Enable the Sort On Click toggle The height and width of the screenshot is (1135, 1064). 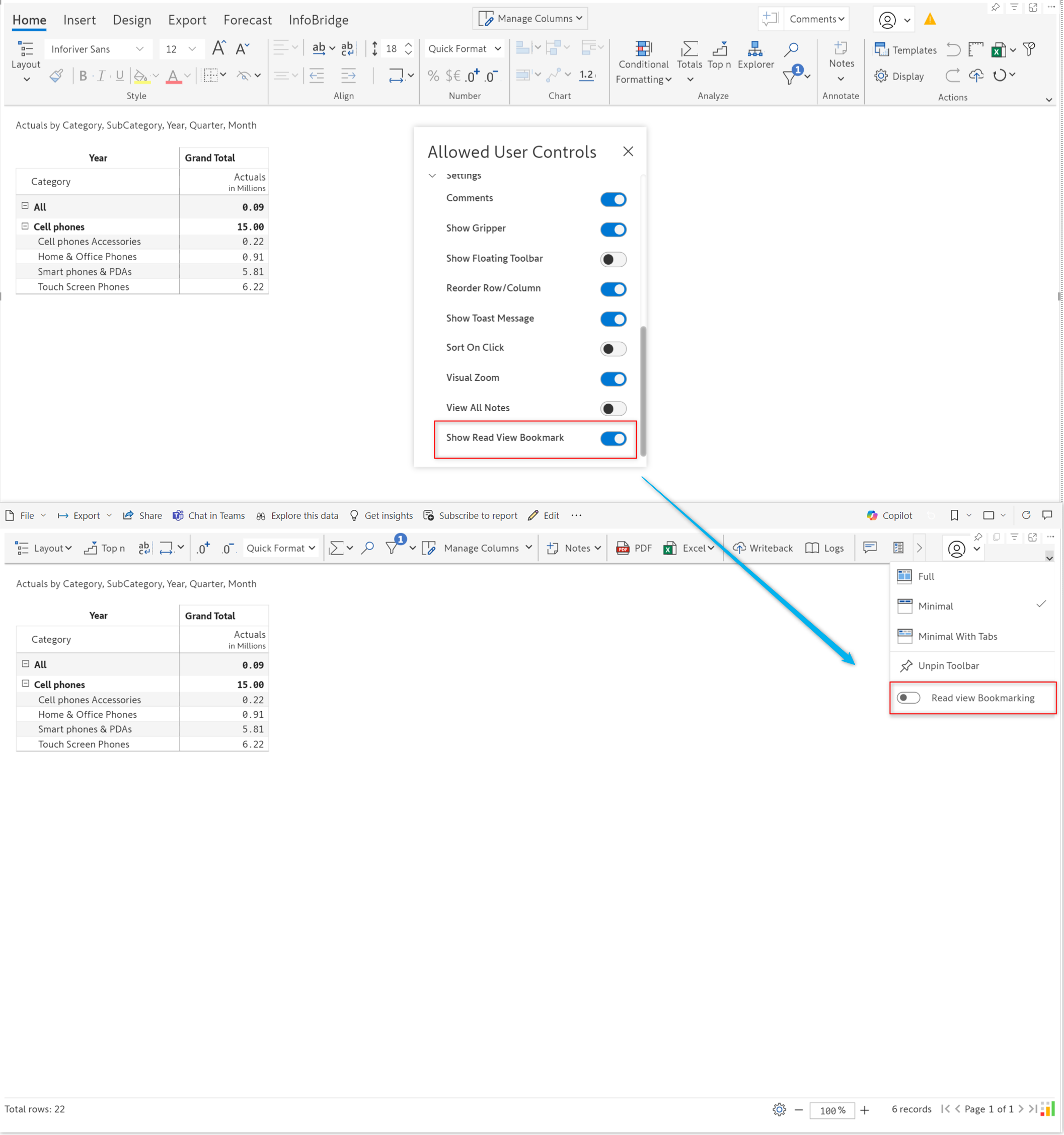pos(613,349)
